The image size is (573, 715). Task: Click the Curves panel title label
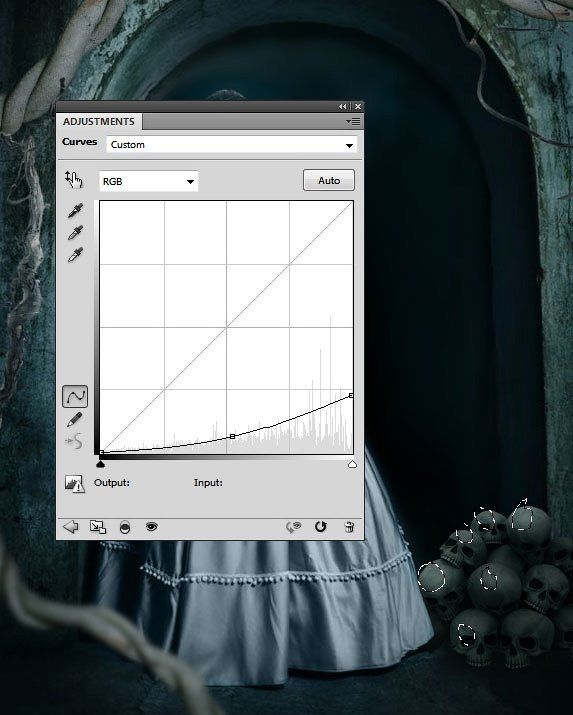click(80, 142)
